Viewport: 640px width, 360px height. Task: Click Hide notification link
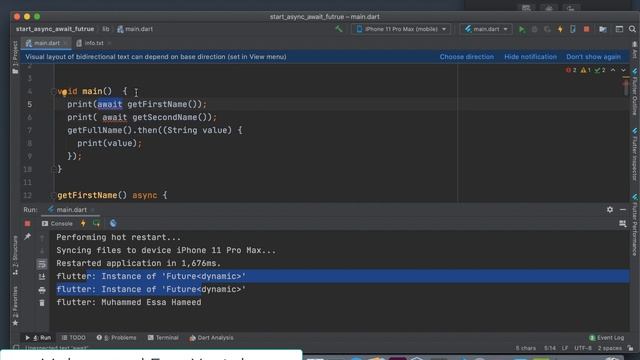pyautogui.click(x=530, y=57)
